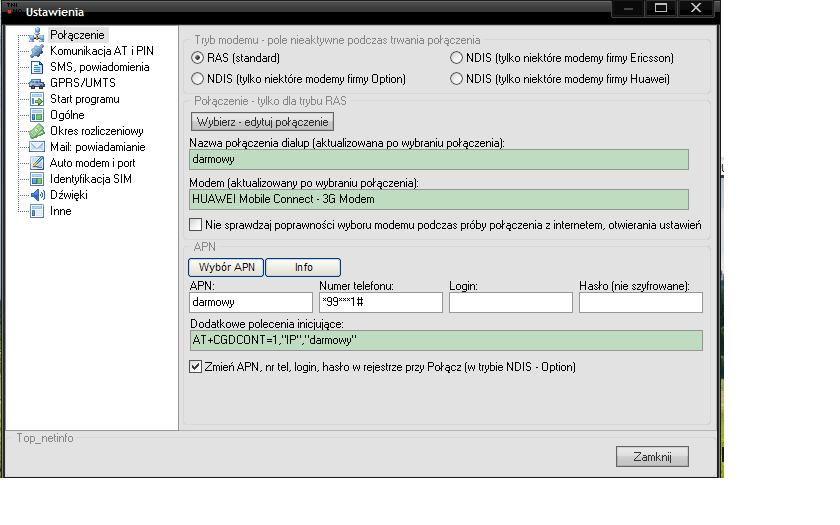Click the Wybór APN button

(x=226, y=267)
